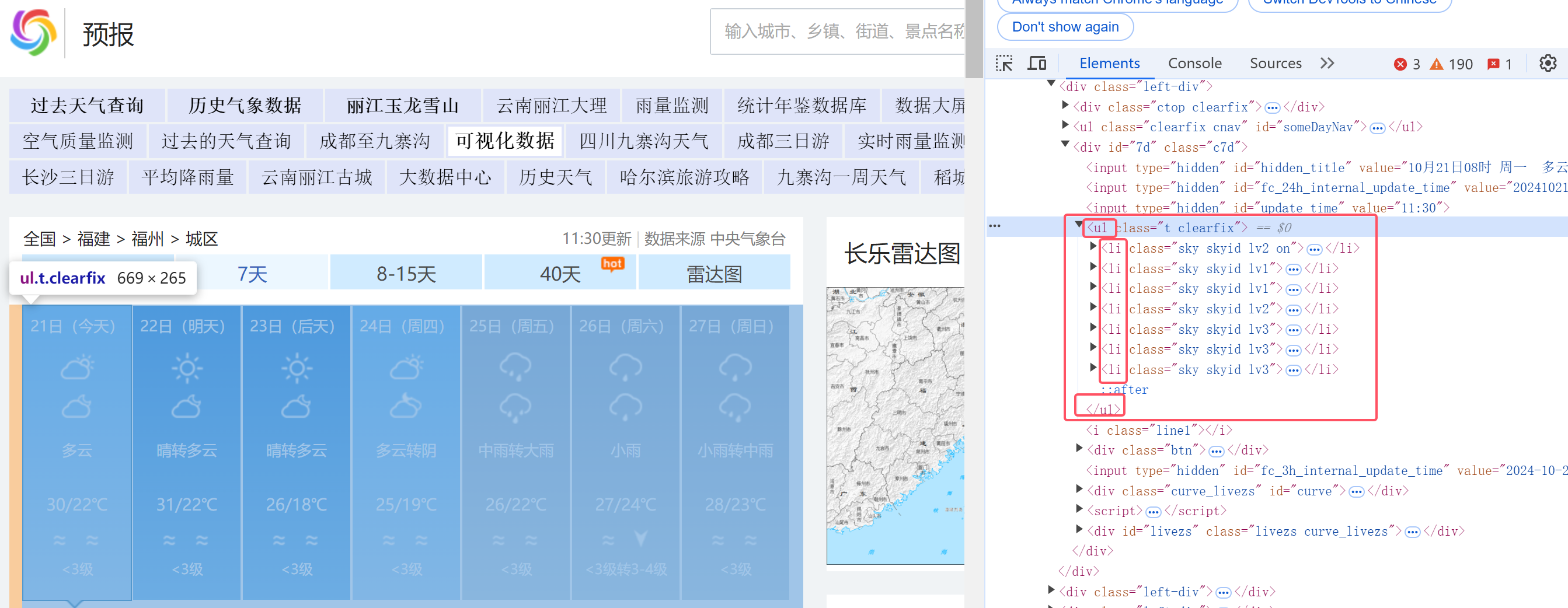Click the 23日 sunny weather icon
1568x608 pixels.
click(x=297, y=367)
